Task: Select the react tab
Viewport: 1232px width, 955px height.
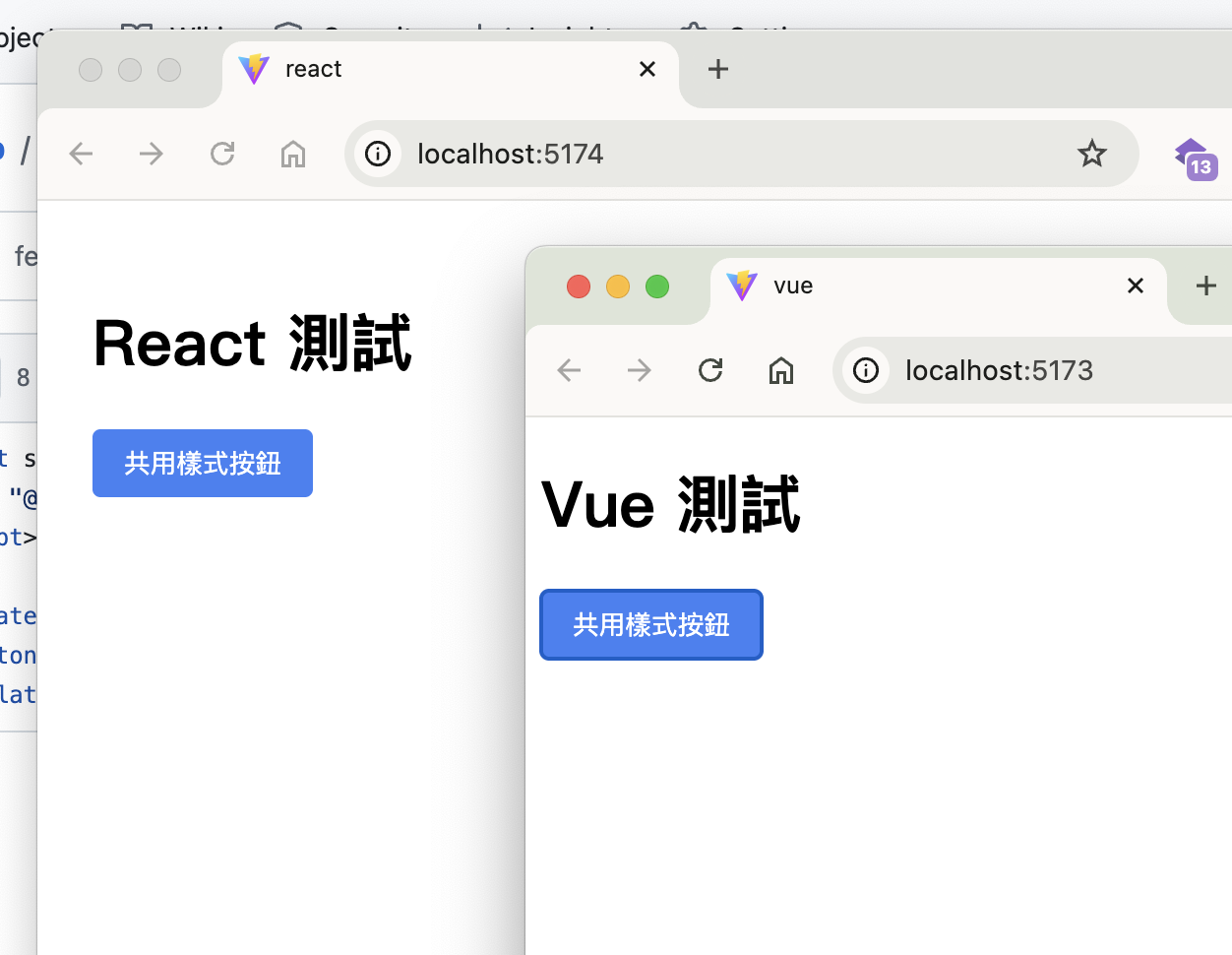Action: pyautogui.click(x=451, y=69)
